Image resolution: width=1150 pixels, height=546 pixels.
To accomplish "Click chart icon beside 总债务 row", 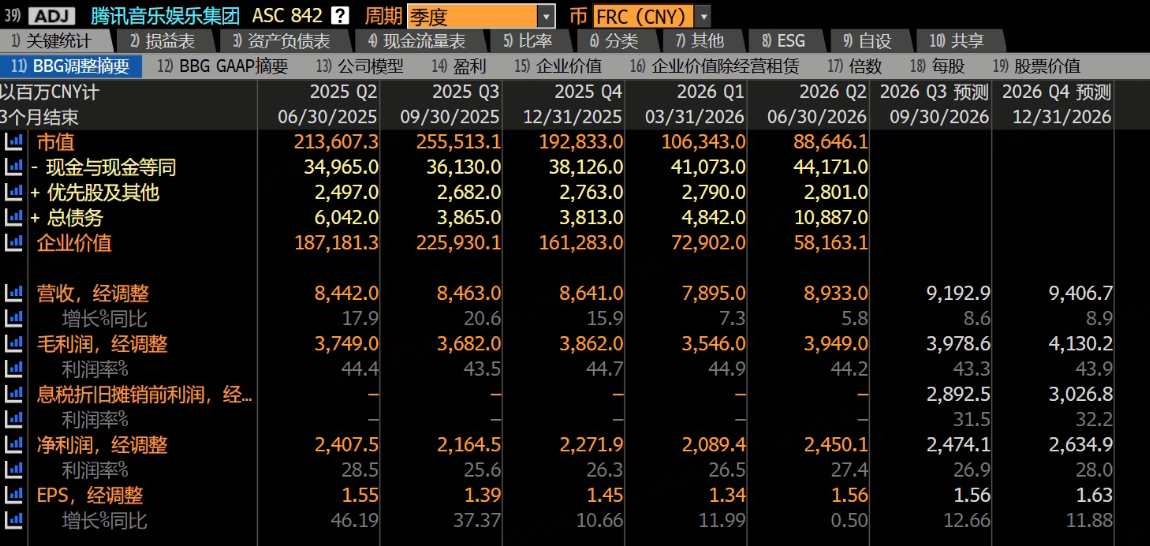I will (13, 218).
